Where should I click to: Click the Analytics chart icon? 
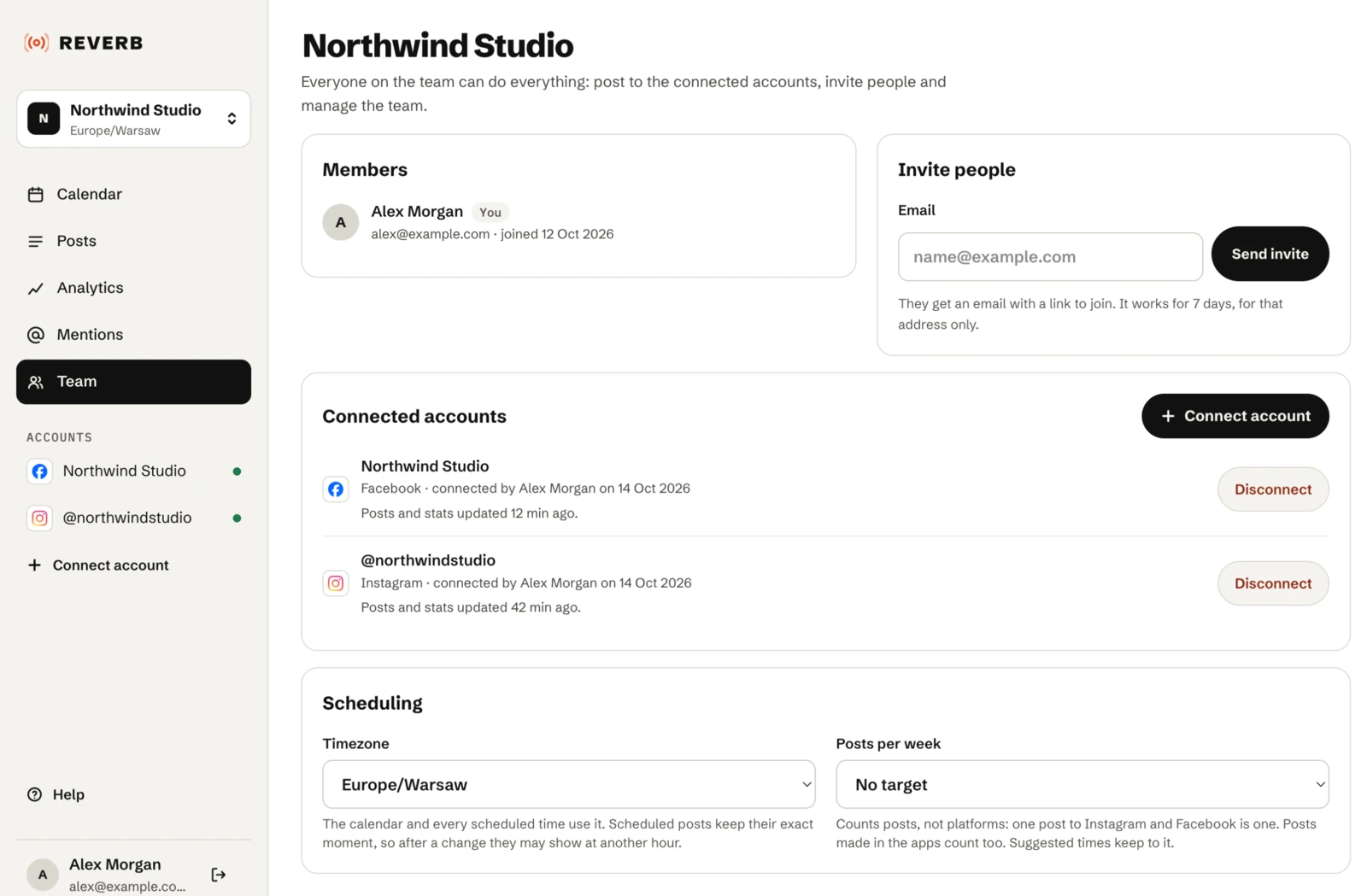click(x=35, y=289)
